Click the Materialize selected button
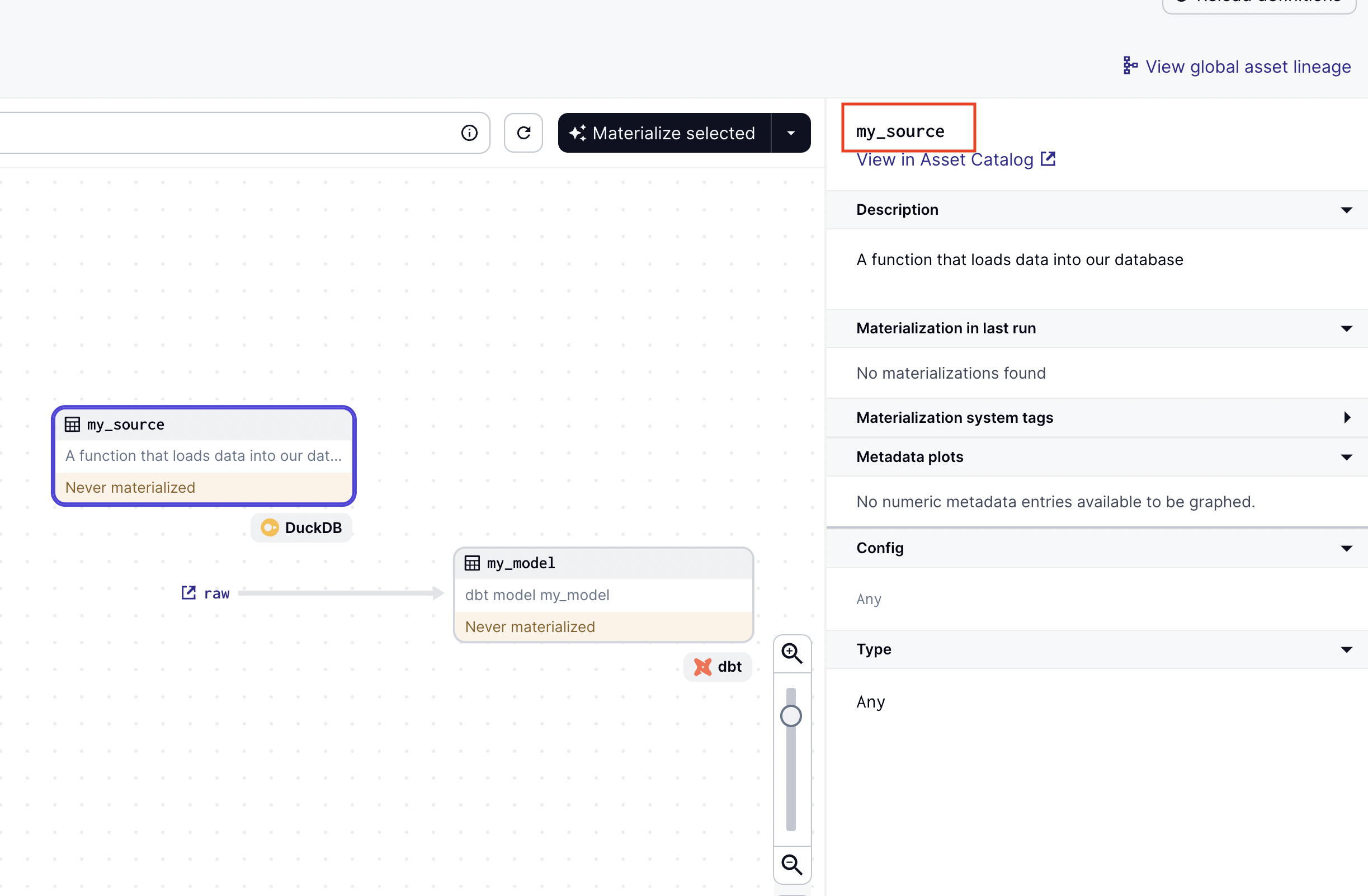 [664, 133]
